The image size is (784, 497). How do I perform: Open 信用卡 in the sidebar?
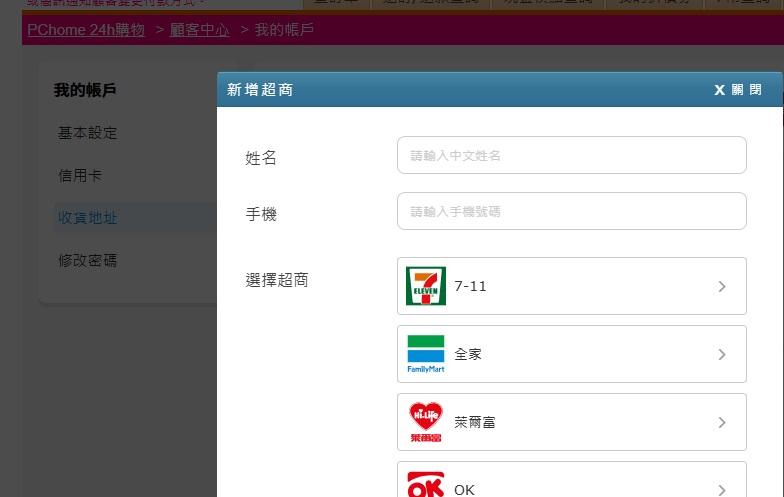(80, 176)
